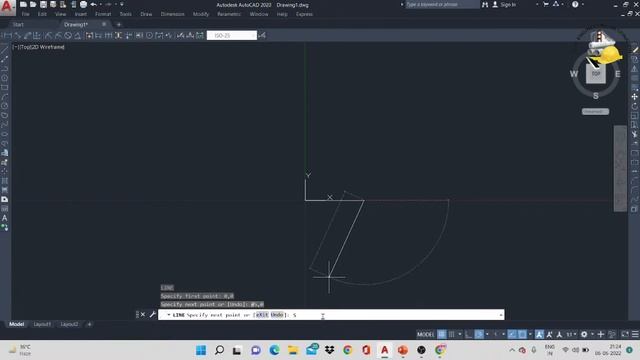Click the viewport controls label Top 2D Wireframe
Viewport: 640px width, 360px height.
click(x=39, y=47)
